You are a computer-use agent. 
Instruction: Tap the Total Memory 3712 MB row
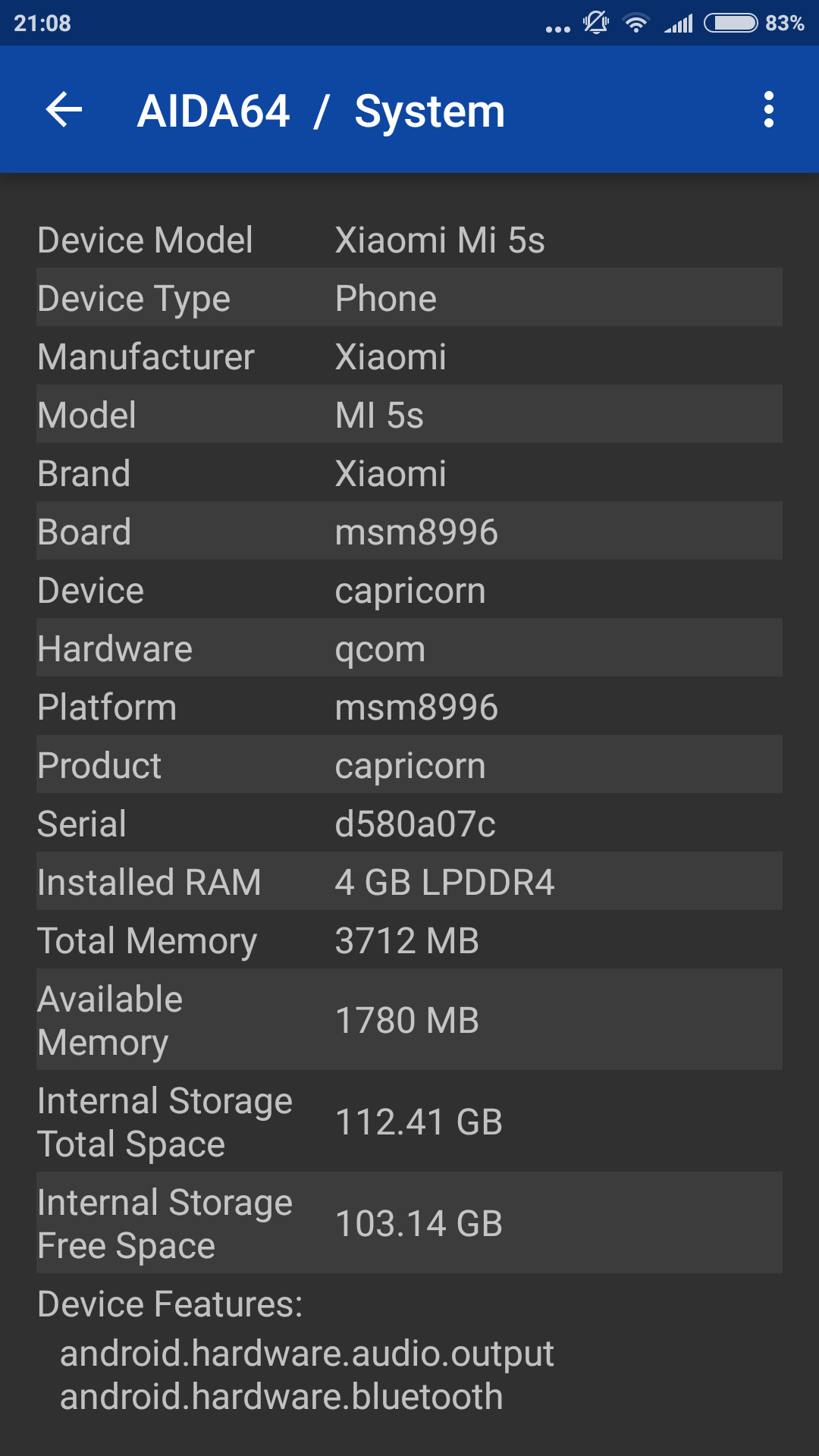(409, 940)
